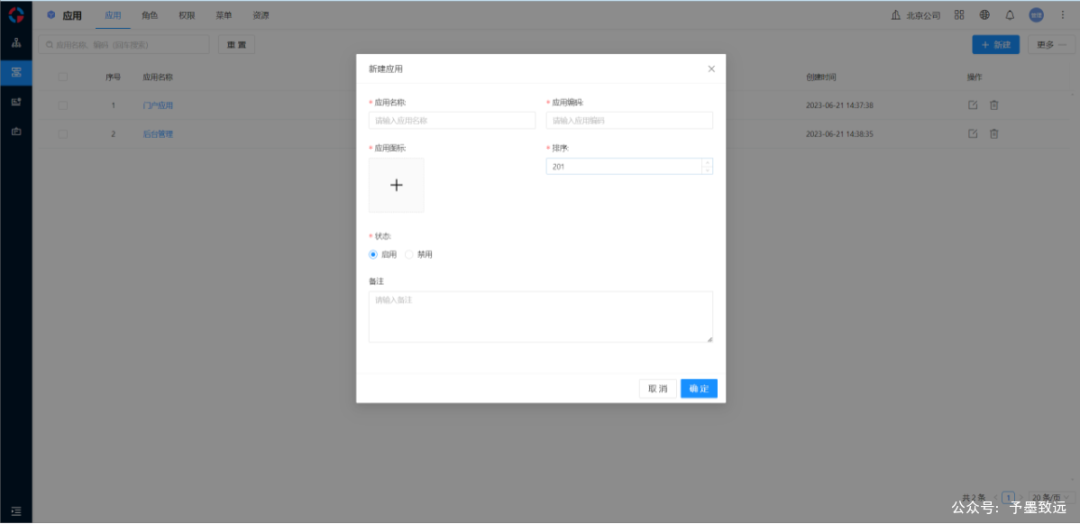1080x524 pixels.
Task: Click the 序号 column header
Action: coord(113,77)
